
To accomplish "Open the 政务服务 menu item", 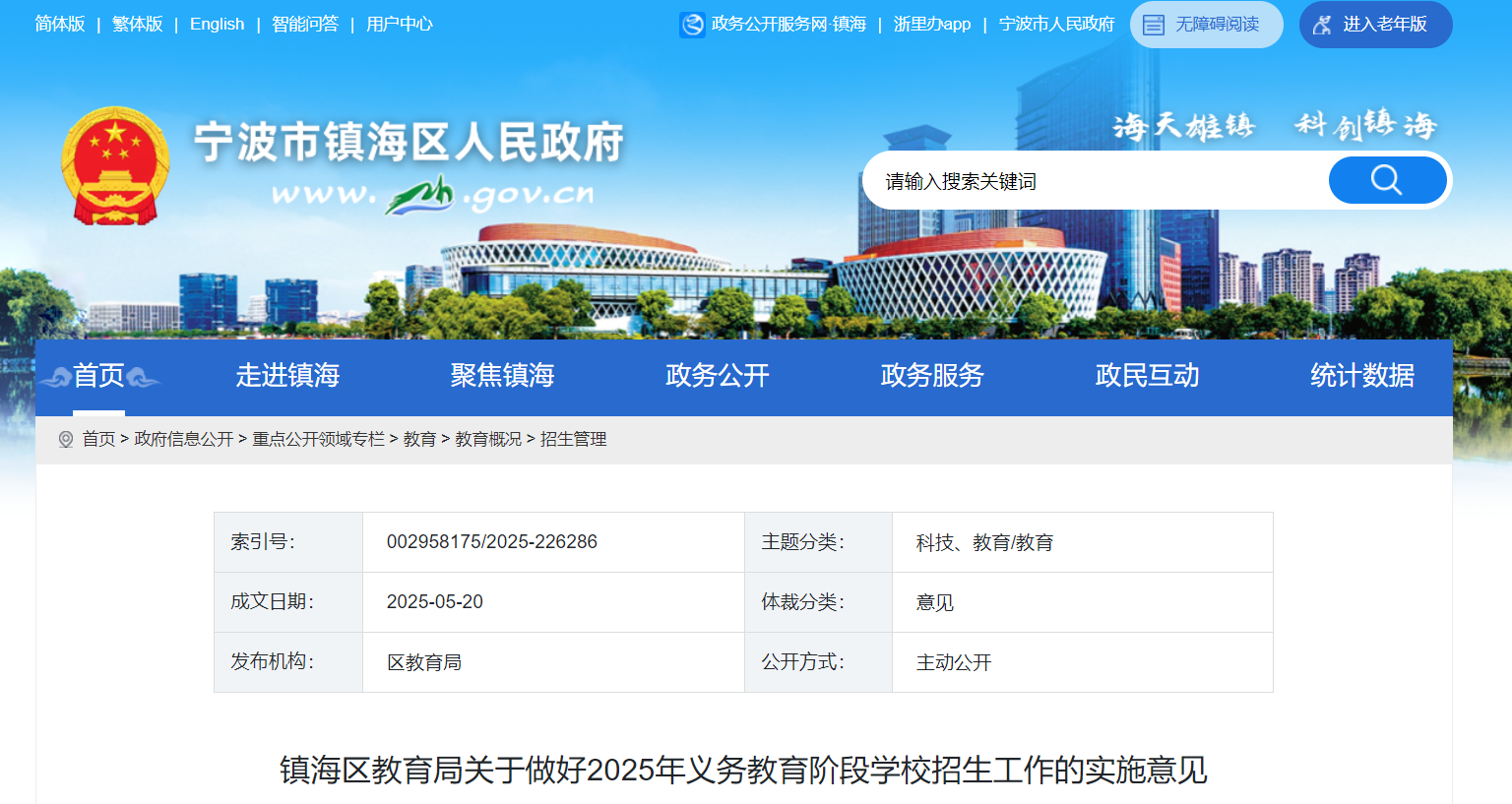I will [x=931, y=376].
